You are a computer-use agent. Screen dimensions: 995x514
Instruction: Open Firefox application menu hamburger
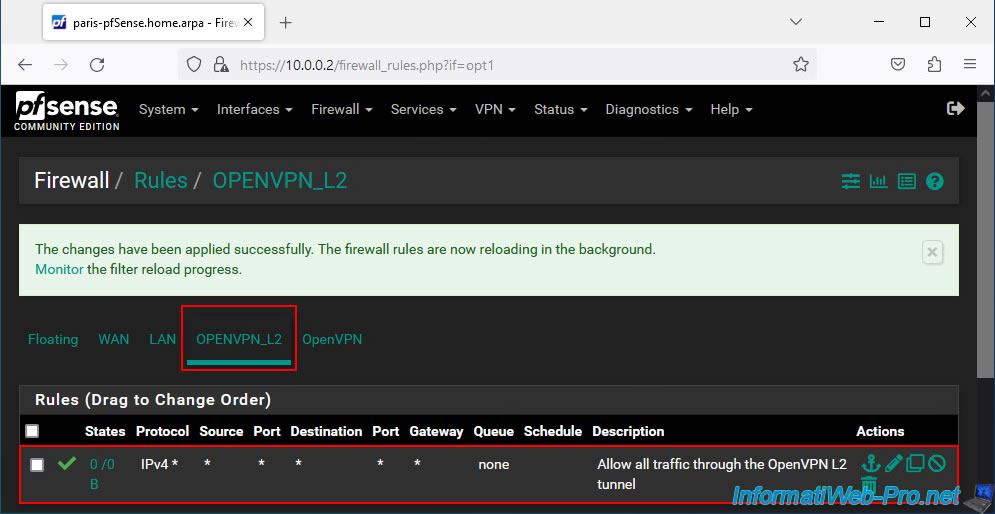coord(970,64)
